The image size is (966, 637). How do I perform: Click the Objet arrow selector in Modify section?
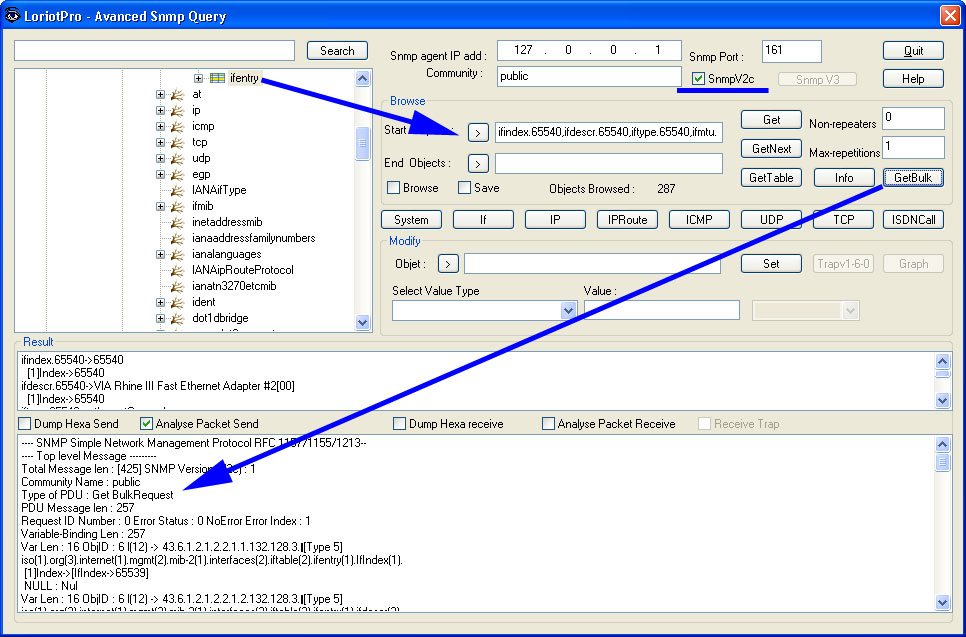[448, 263]
